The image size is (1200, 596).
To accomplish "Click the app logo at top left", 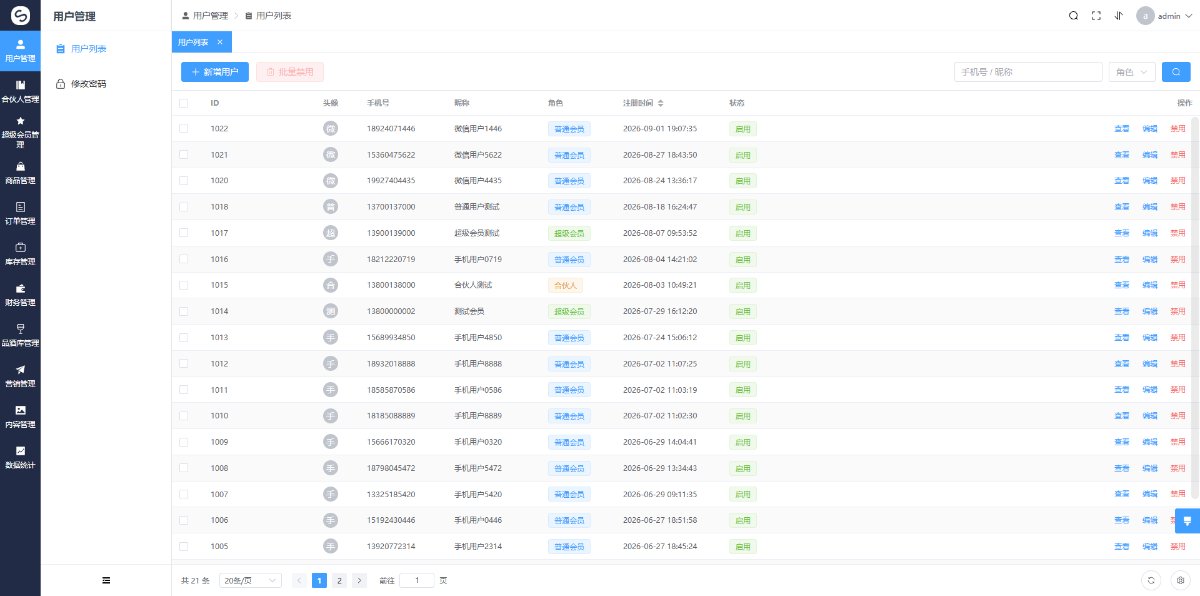I will point(20,16).
